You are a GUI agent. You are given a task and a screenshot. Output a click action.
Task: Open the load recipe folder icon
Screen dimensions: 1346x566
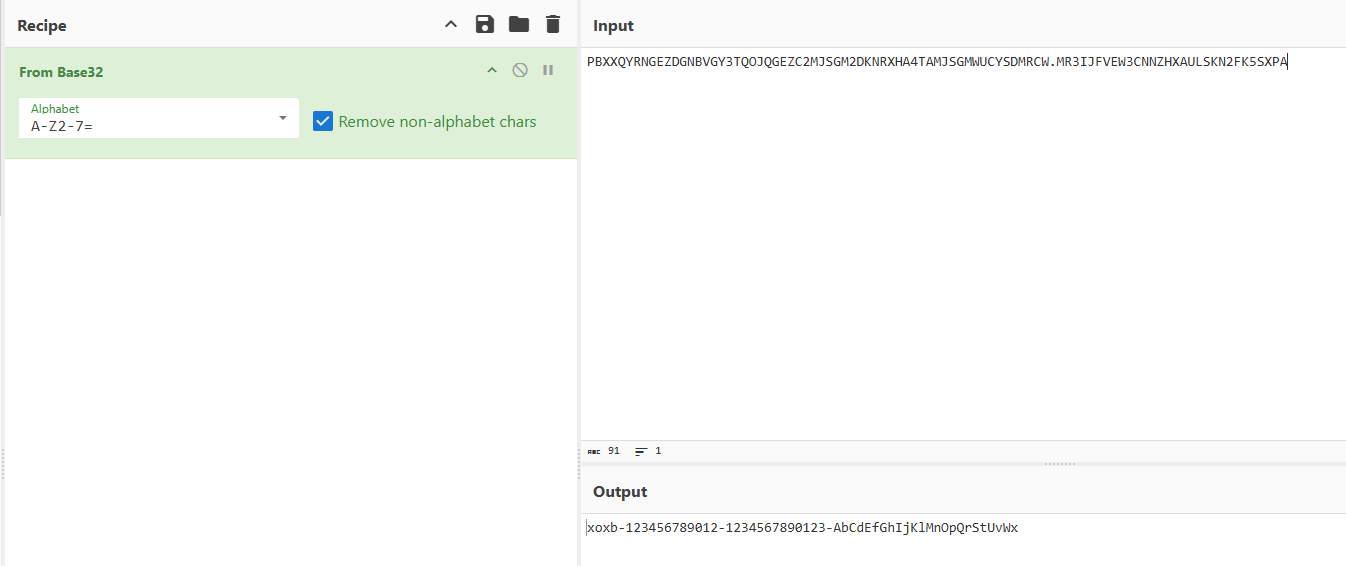point(518,25)
